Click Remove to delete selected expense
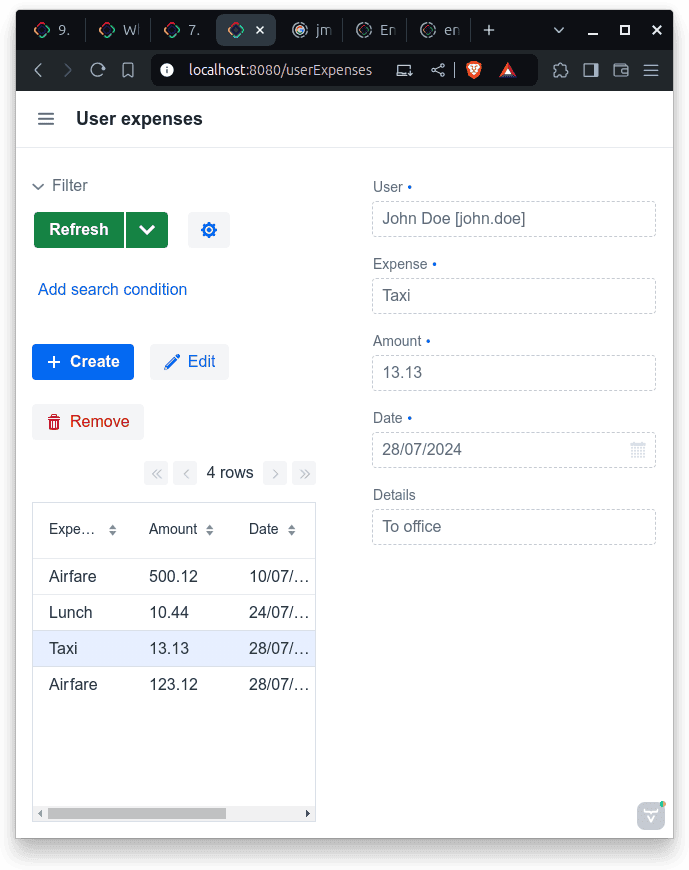 88,422
